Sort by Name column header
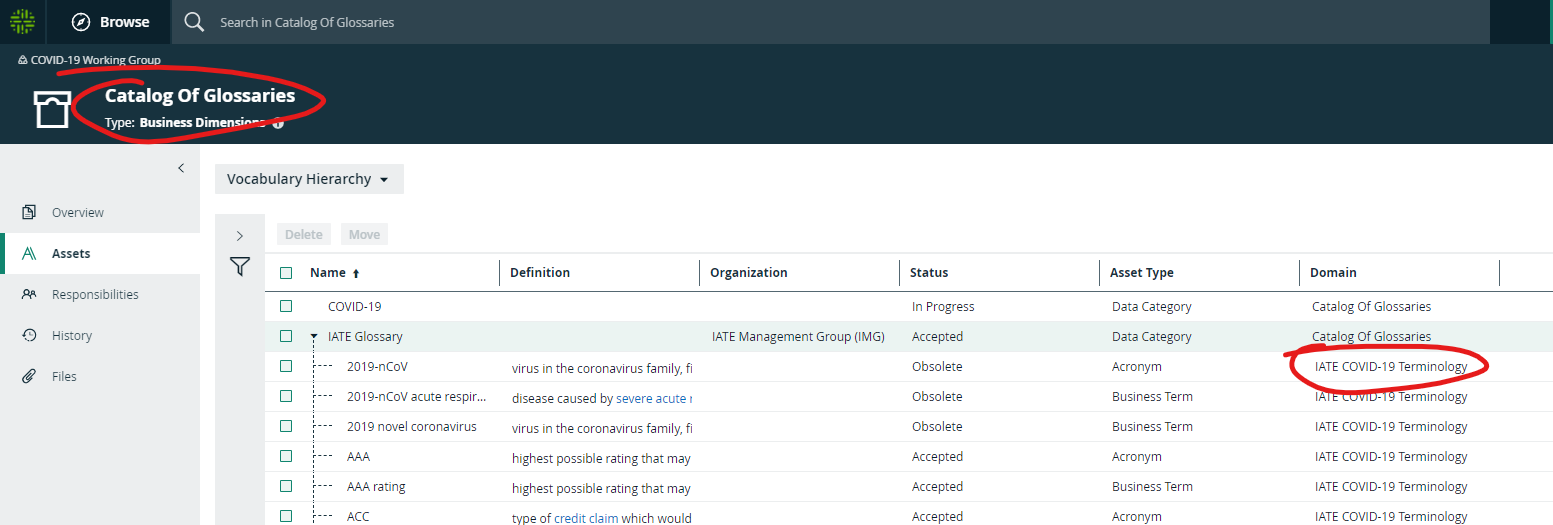Screen dimensions: 1553x525 (x=328, y=272)
